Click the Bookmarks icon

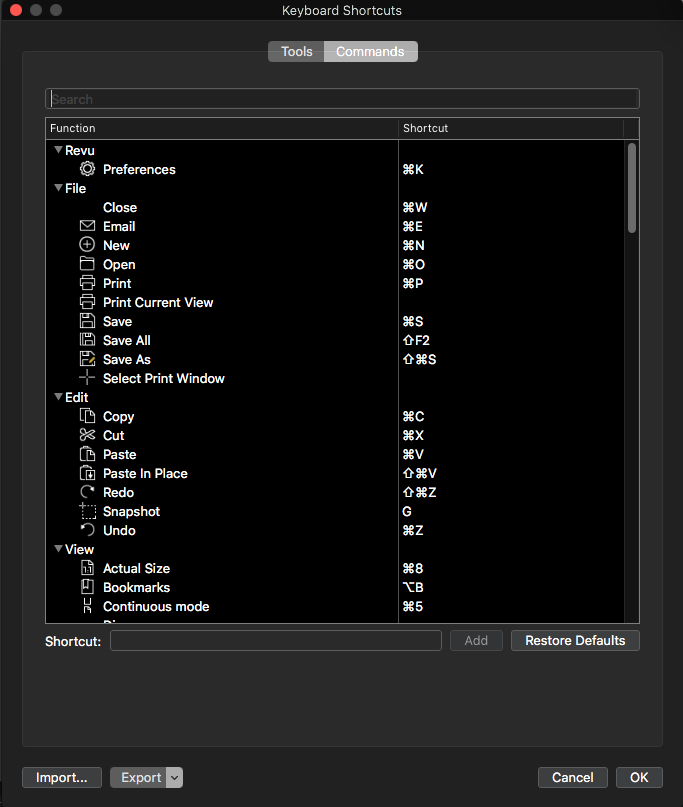[x=87, y=587]
